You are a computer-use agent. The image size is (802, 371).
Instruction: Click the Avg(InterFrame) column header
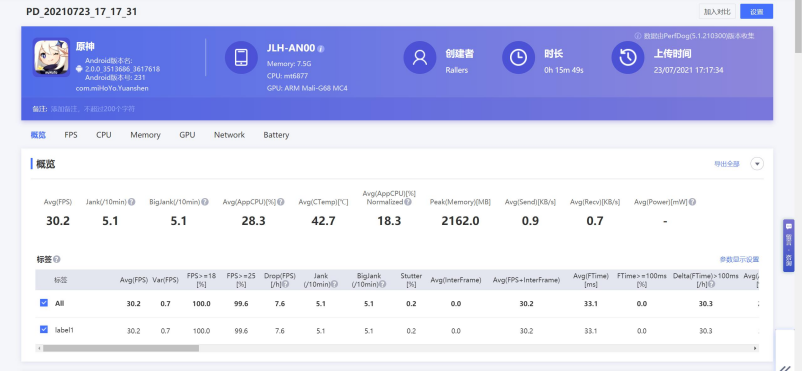tap(456, 280)
